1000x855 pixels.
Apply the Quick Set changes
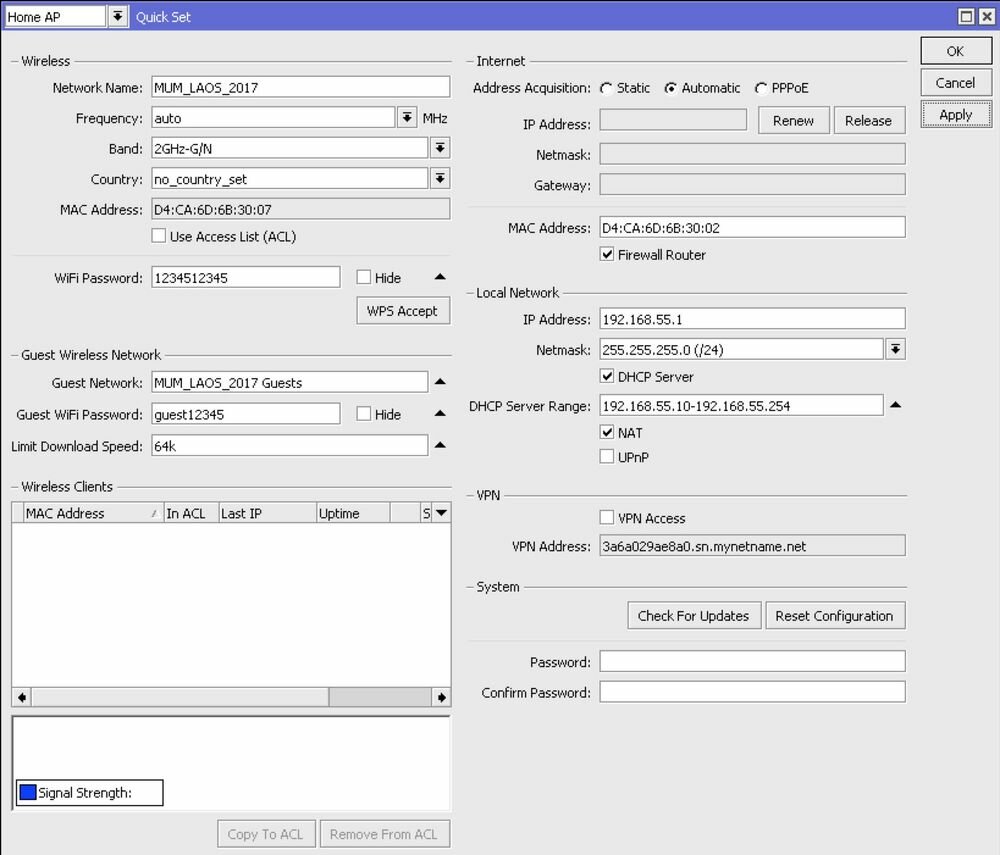tap(955, 115)
